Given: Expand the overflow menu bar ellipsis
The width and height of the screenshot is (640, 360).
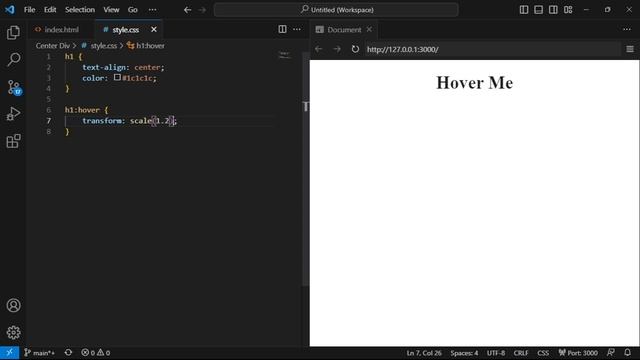Looking at the screenshot, I should click(x=152, y=9).
